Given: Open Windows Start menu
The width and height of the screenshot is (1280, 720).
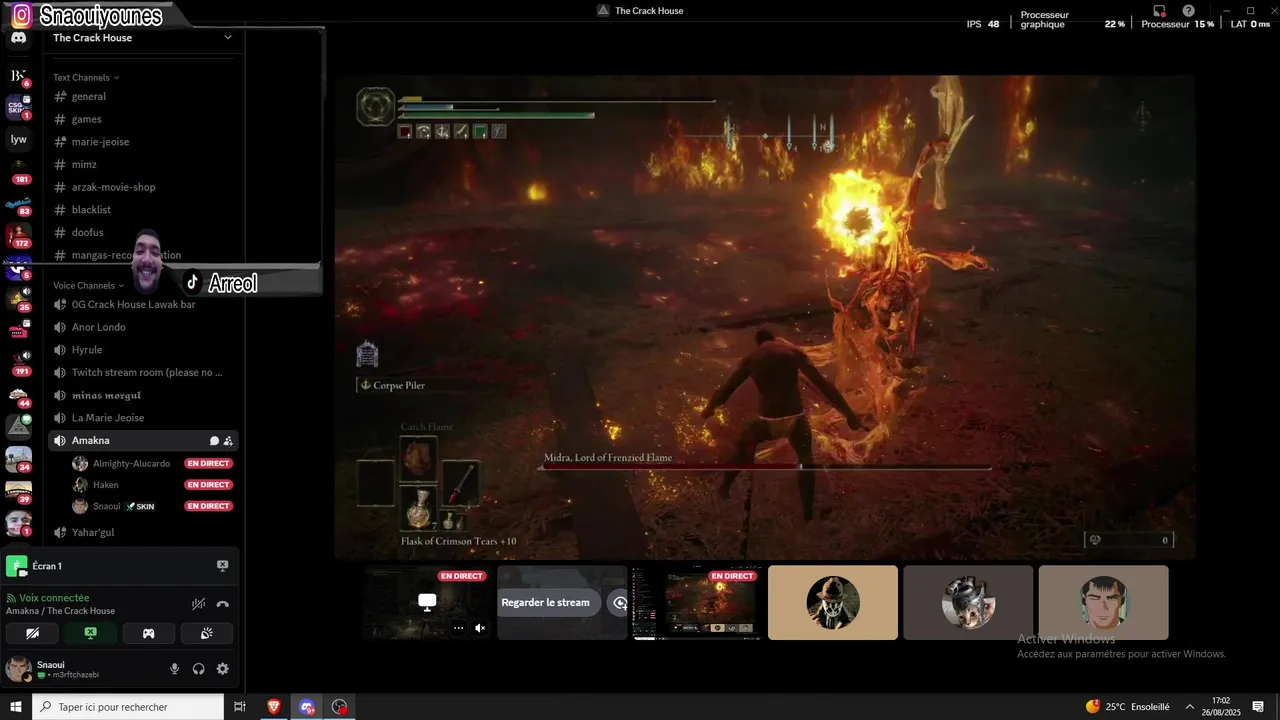Looking at the screenshot, I should (16, 707).
